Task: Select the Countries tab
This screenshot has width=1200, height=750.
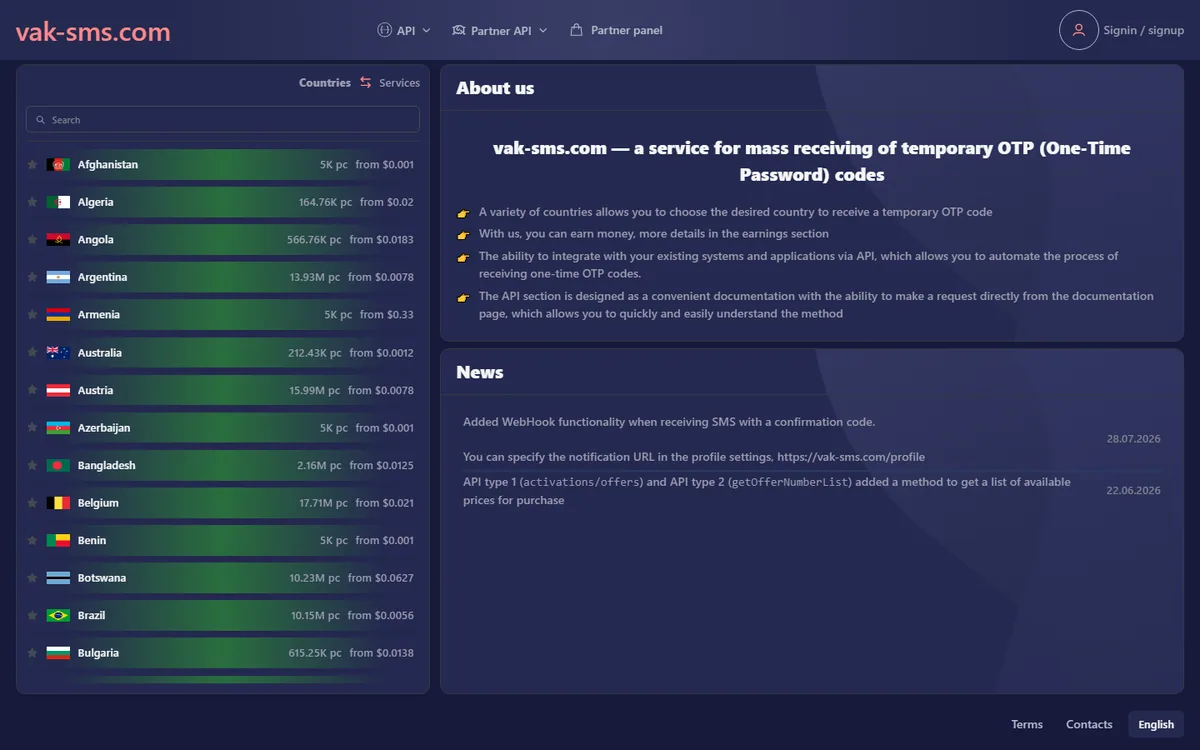Action: pyautogui.click(x=325, y=83)
